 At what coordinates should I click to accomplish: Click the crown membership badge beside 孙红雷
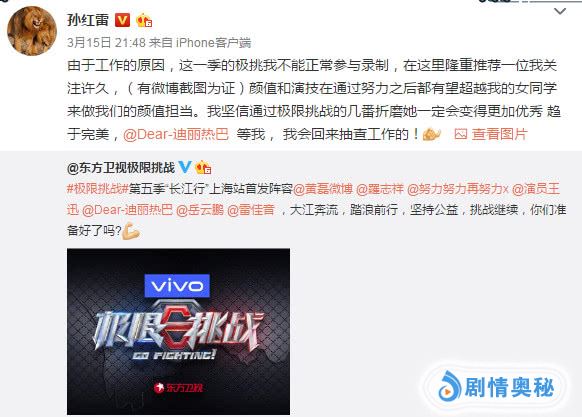pos(144,20)
